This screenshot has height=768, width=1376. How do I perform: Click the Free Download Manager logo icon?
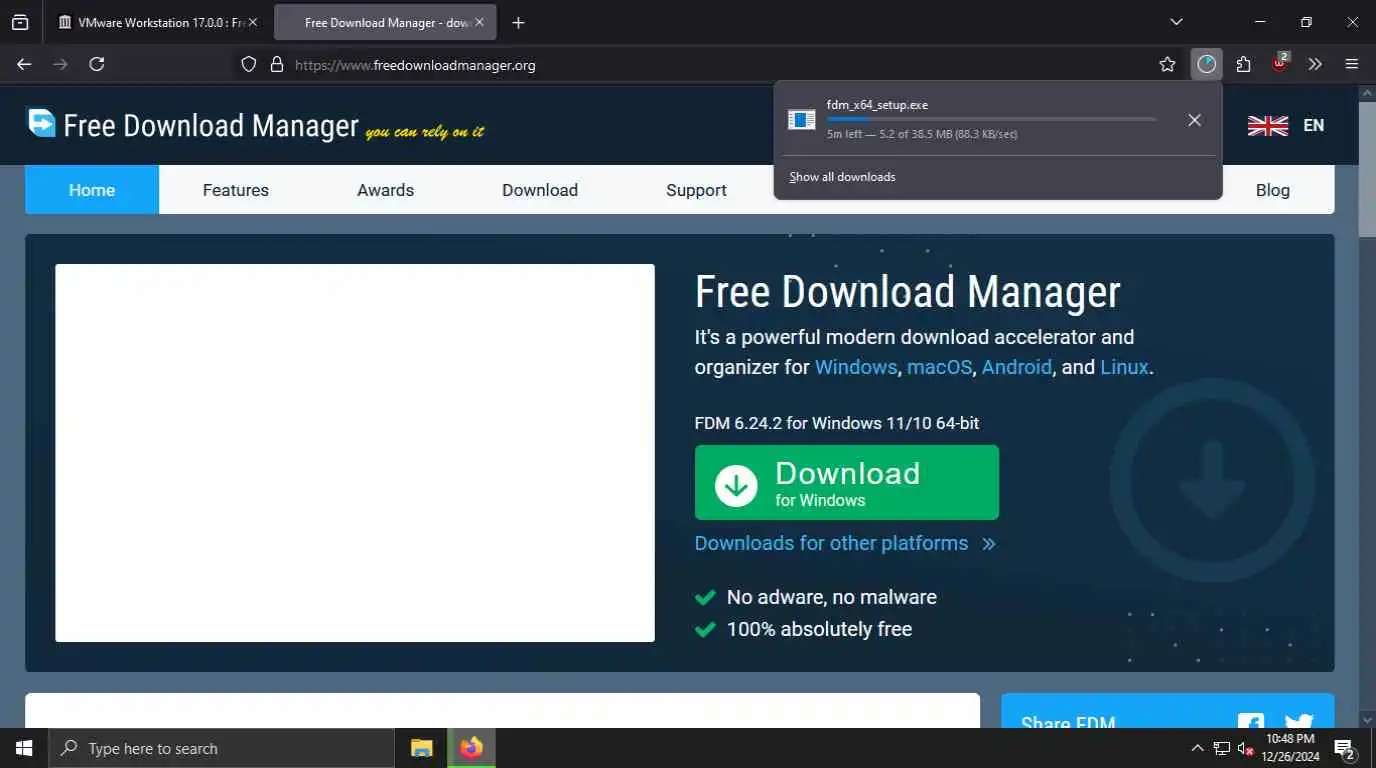(42, 123)
